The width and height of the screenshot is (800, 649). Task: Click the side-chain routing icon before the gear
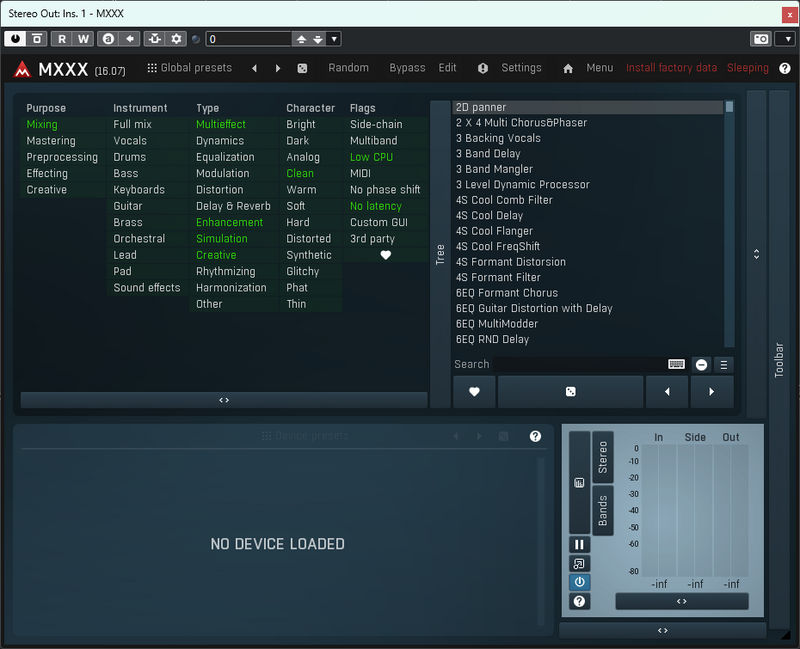[x=155, y=39]
